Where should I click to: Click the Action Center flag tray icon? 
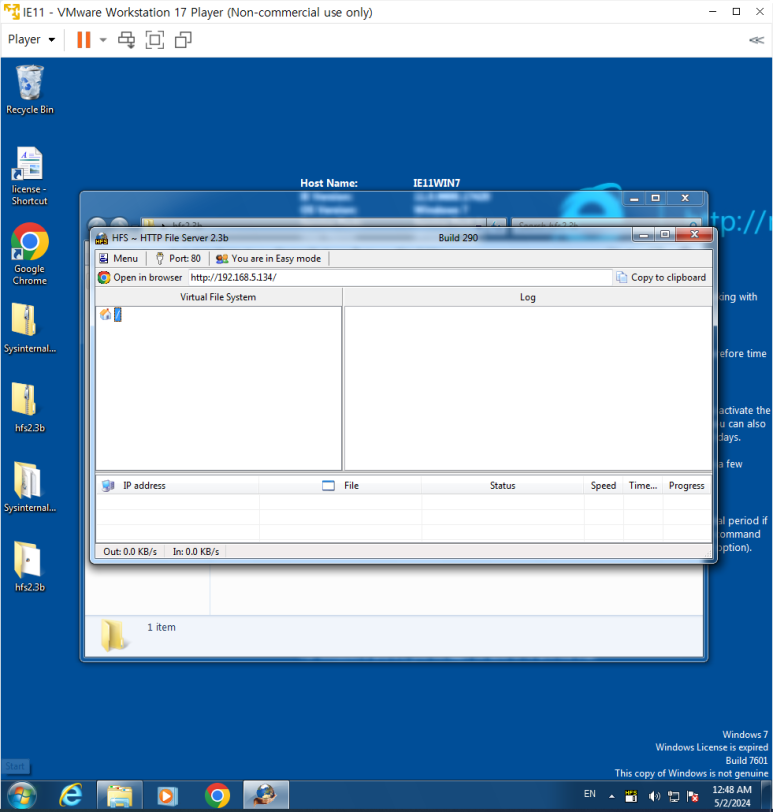(x=693, y=796)
